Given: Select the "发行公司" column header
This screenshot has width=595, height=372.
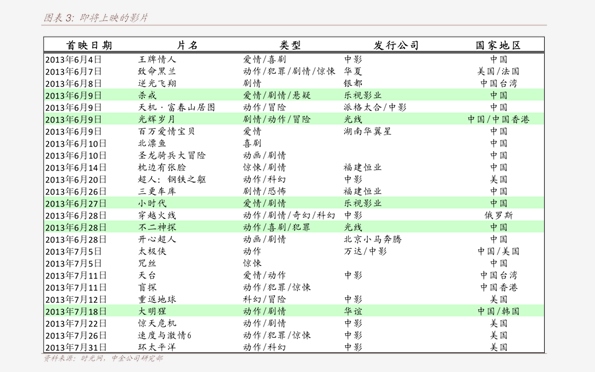Looking at the screenshot, I should pos(396,46).
